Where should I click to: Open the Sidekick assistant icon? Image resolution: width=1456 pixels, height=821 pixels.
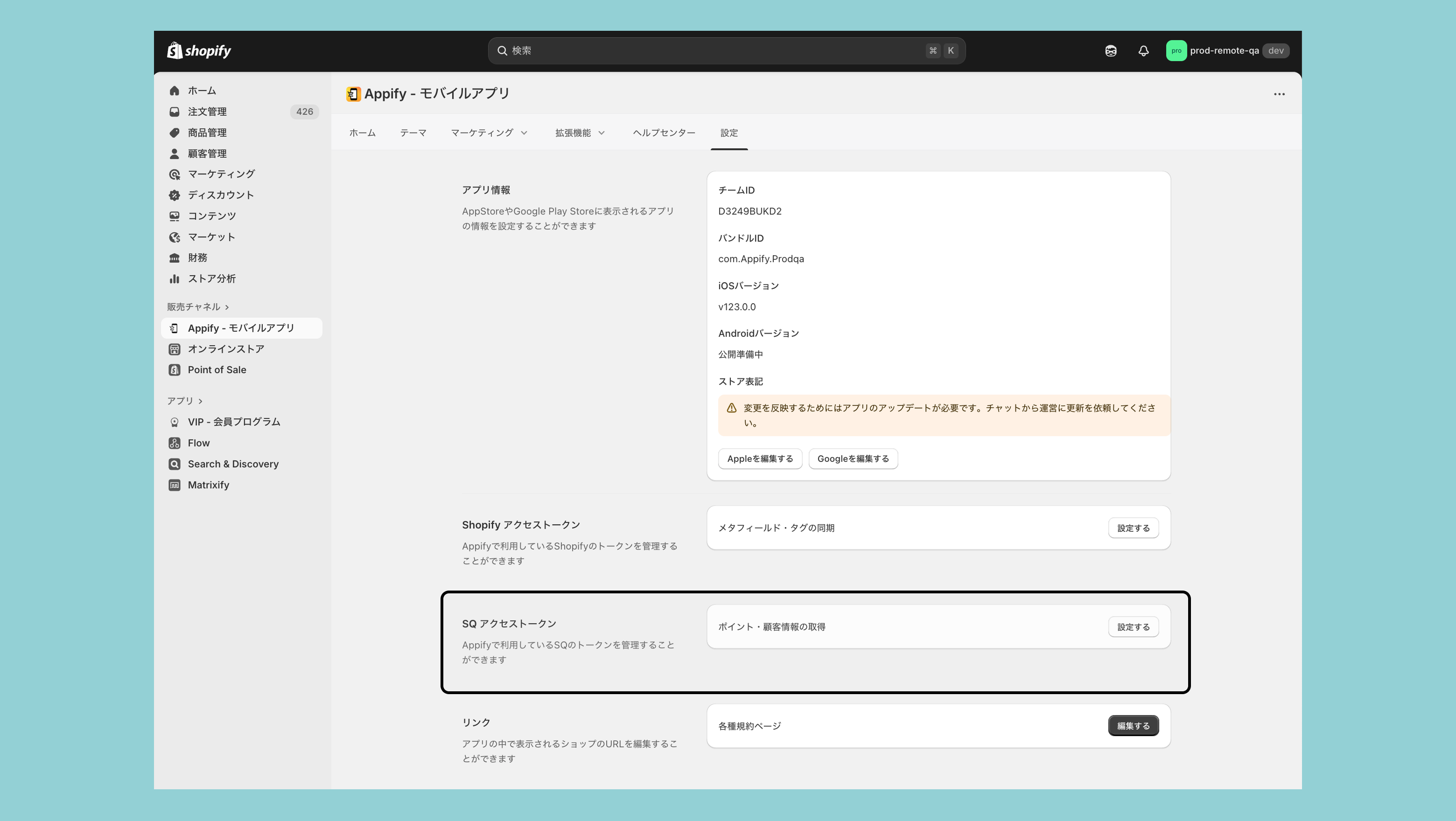point(1110,51)
